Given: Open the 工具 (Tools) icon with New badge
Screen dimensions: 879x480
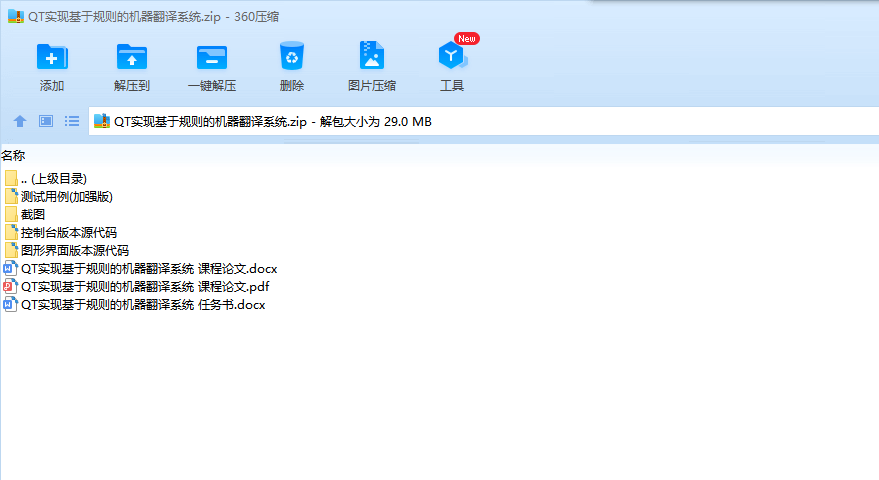Looking at the screenshot, I should [x=453, y=56].
